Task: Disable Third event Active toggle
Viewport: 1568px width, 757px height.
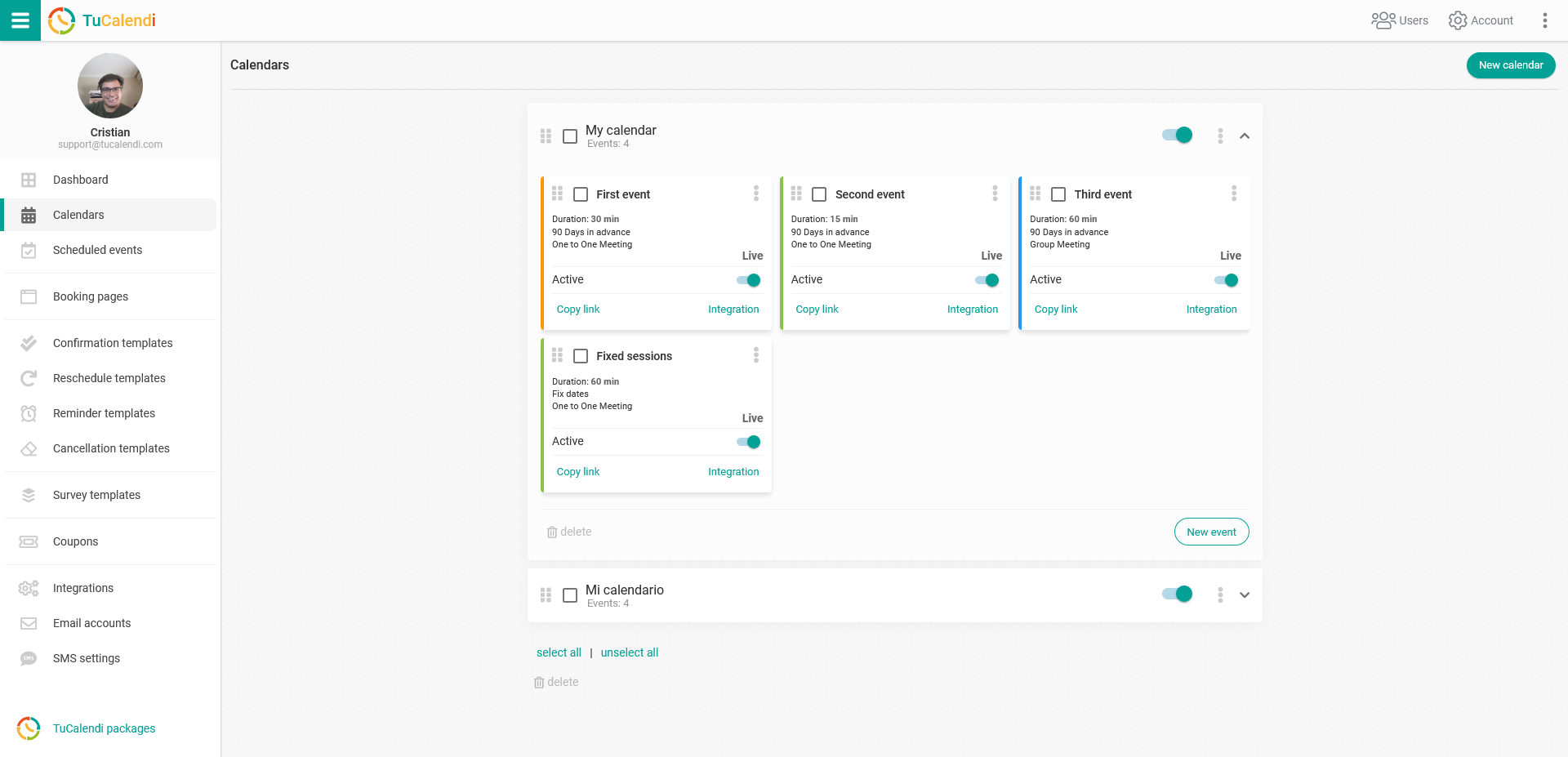Action: pyautogui.click(x=1226, y=280)
